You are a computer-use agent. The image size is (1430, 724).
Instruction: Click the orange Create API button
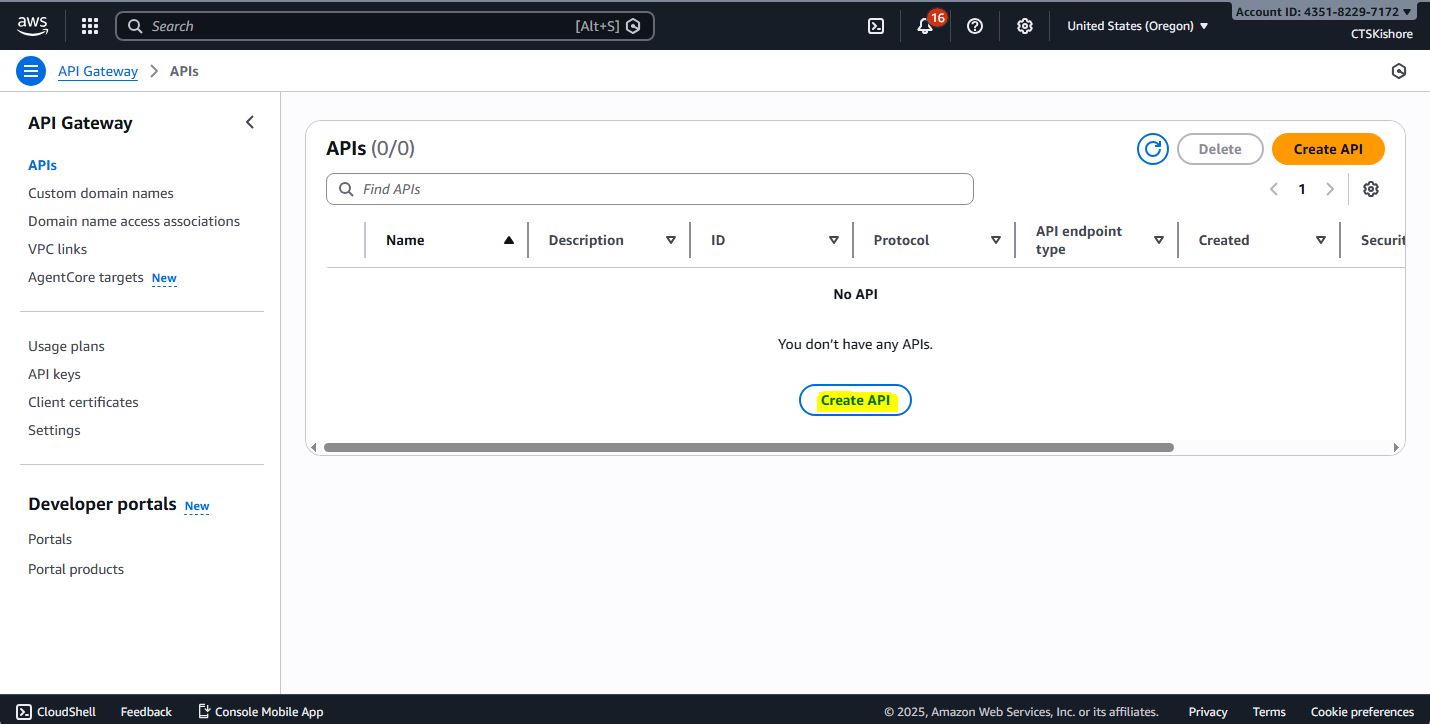coord(1328,149)
